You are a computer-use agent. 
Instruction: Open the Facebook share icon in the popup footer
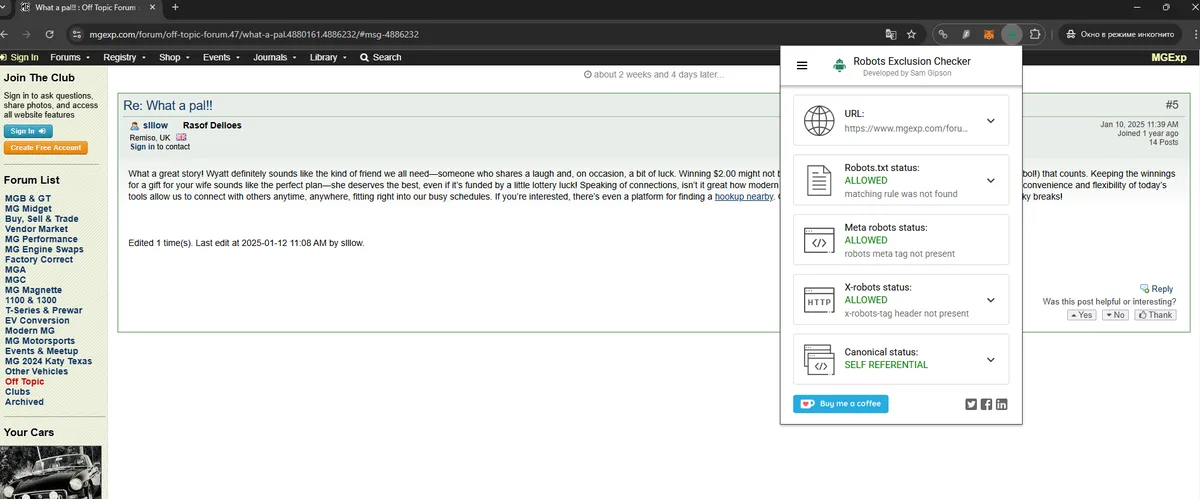[x=986, y=404]
